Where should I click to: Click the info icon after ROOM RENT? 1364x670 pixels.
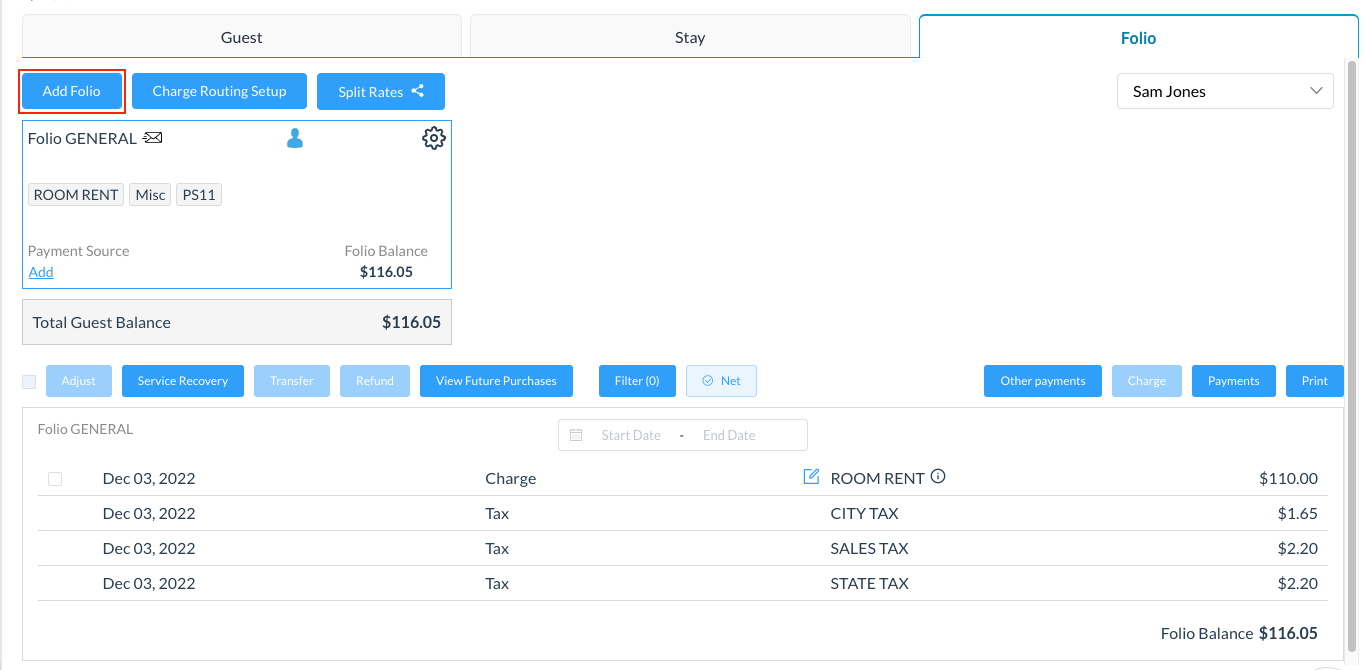938,477
